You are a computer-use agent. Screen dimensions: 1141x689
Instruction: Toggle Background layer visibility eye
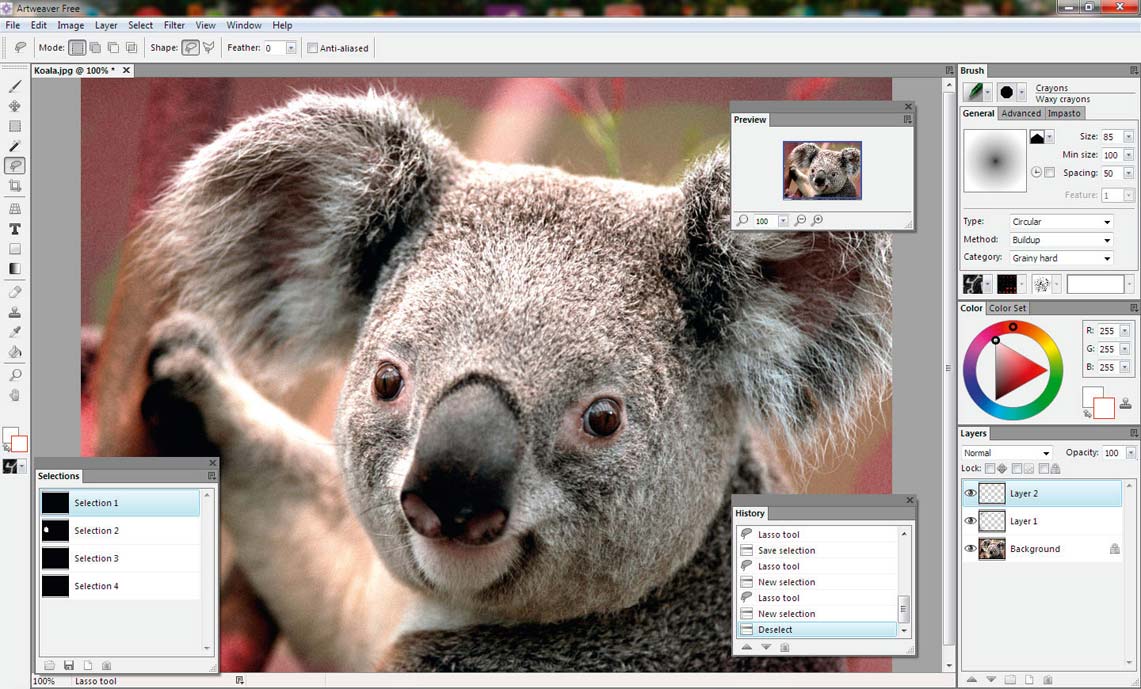(970, 549)
